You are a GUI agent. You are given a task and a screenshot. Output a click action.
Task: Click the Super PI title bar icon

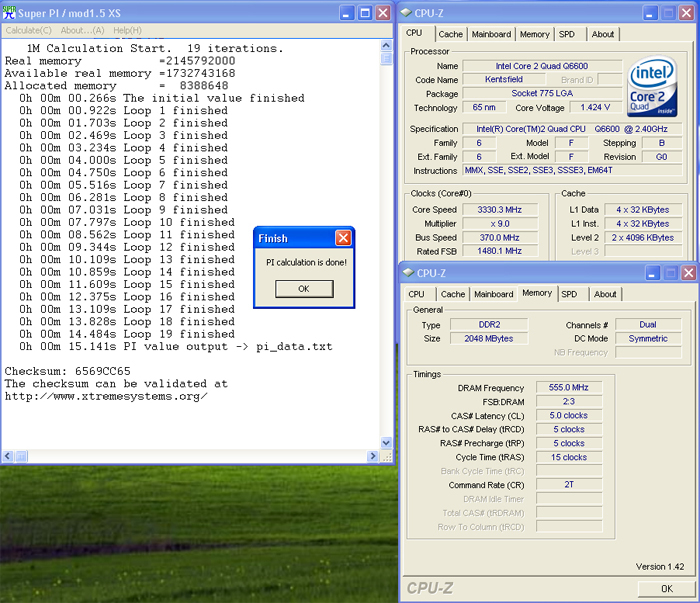9,13
